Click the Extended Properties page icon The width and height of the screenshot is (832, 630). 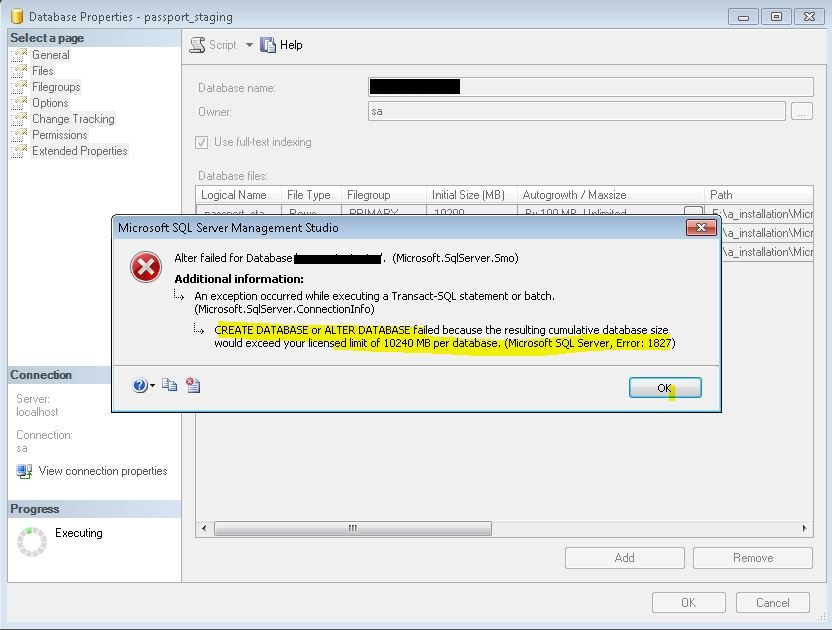19,151
